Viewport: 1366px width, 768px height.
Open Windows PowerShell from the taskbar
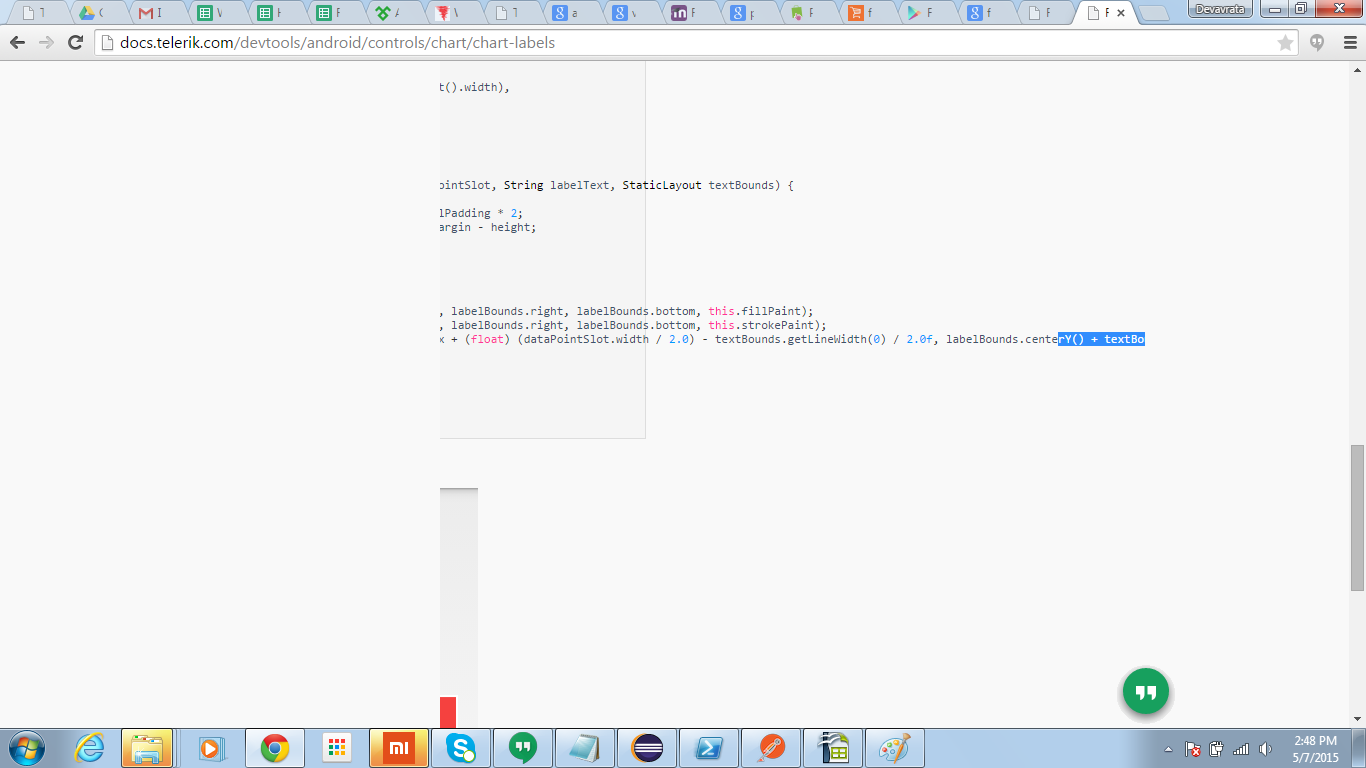[709, 748]
